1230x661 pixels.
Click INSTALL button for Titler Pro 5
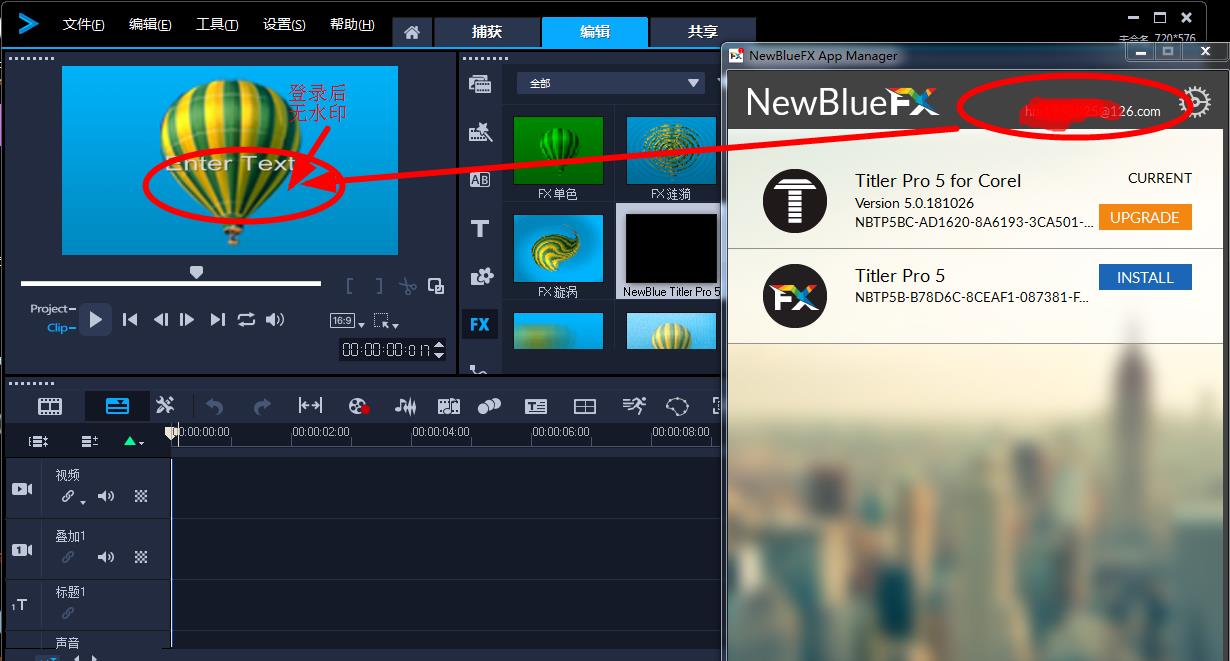(1144, 277)
